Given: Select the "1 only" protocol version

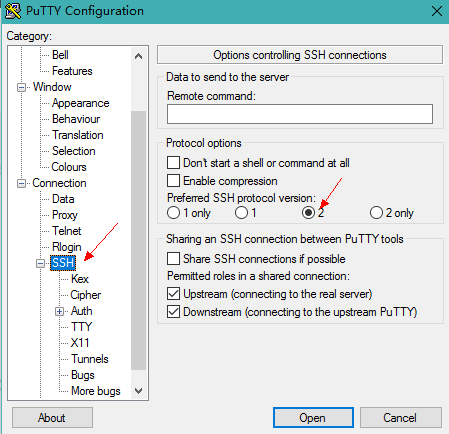Looking at the screenshot, I should (173, 213).
